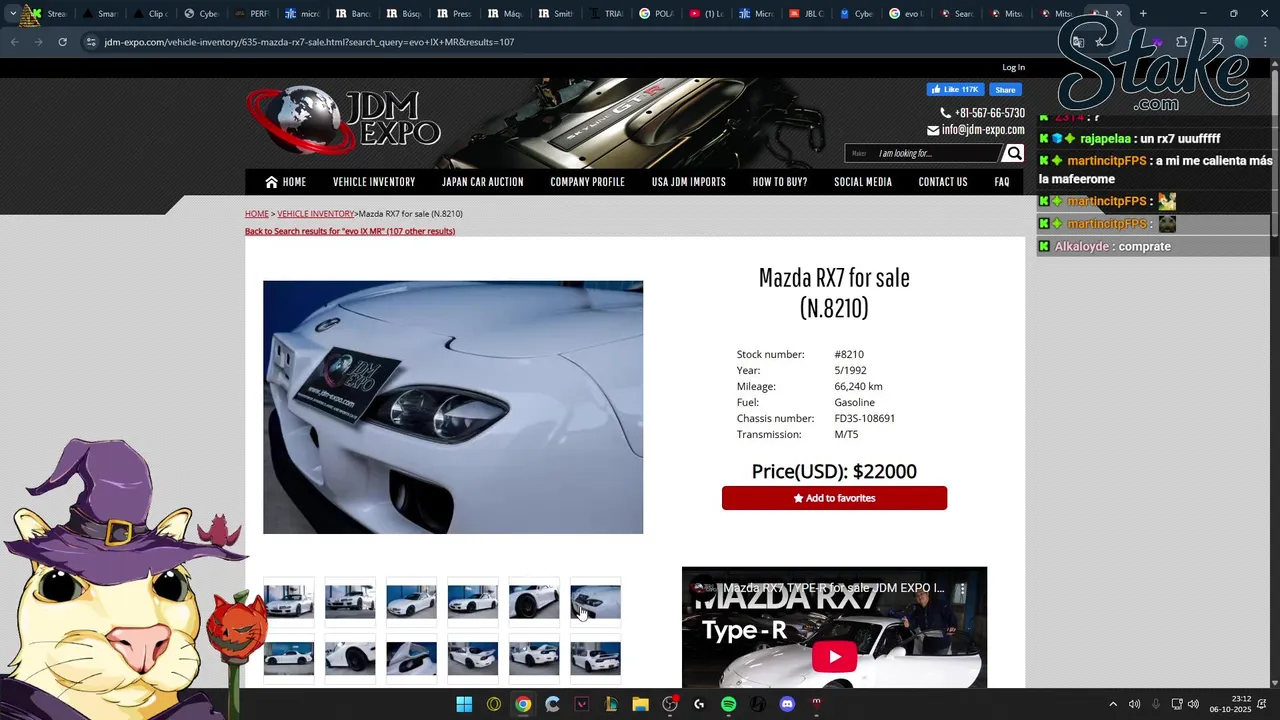Image resolution: width=1280 pixels, height=720 pixels.
Task: Reload the page with the refresh icon
Action: 62,42
